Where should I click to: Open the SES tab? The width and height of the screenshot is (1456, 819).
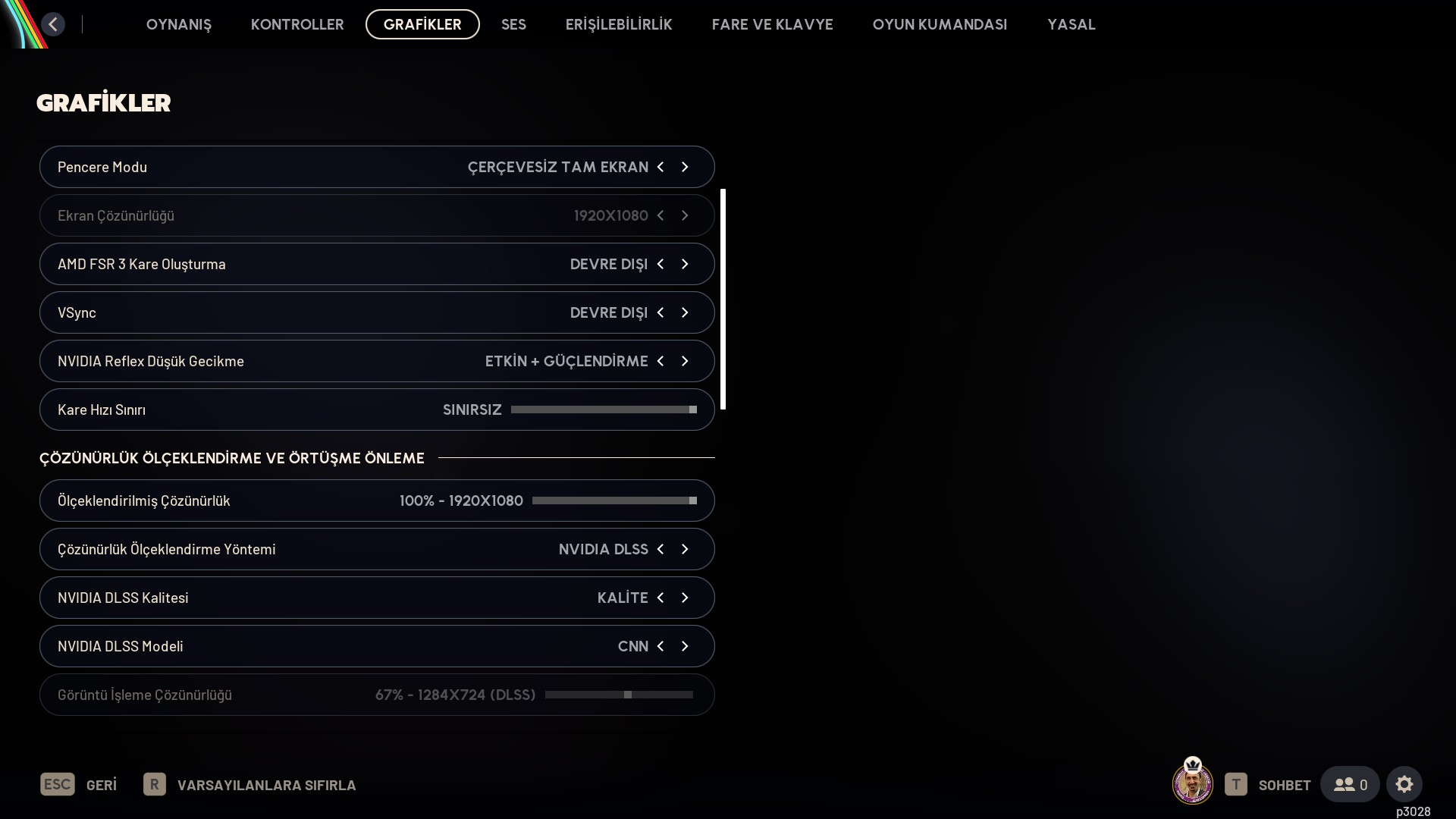click(x=513, y=24)
